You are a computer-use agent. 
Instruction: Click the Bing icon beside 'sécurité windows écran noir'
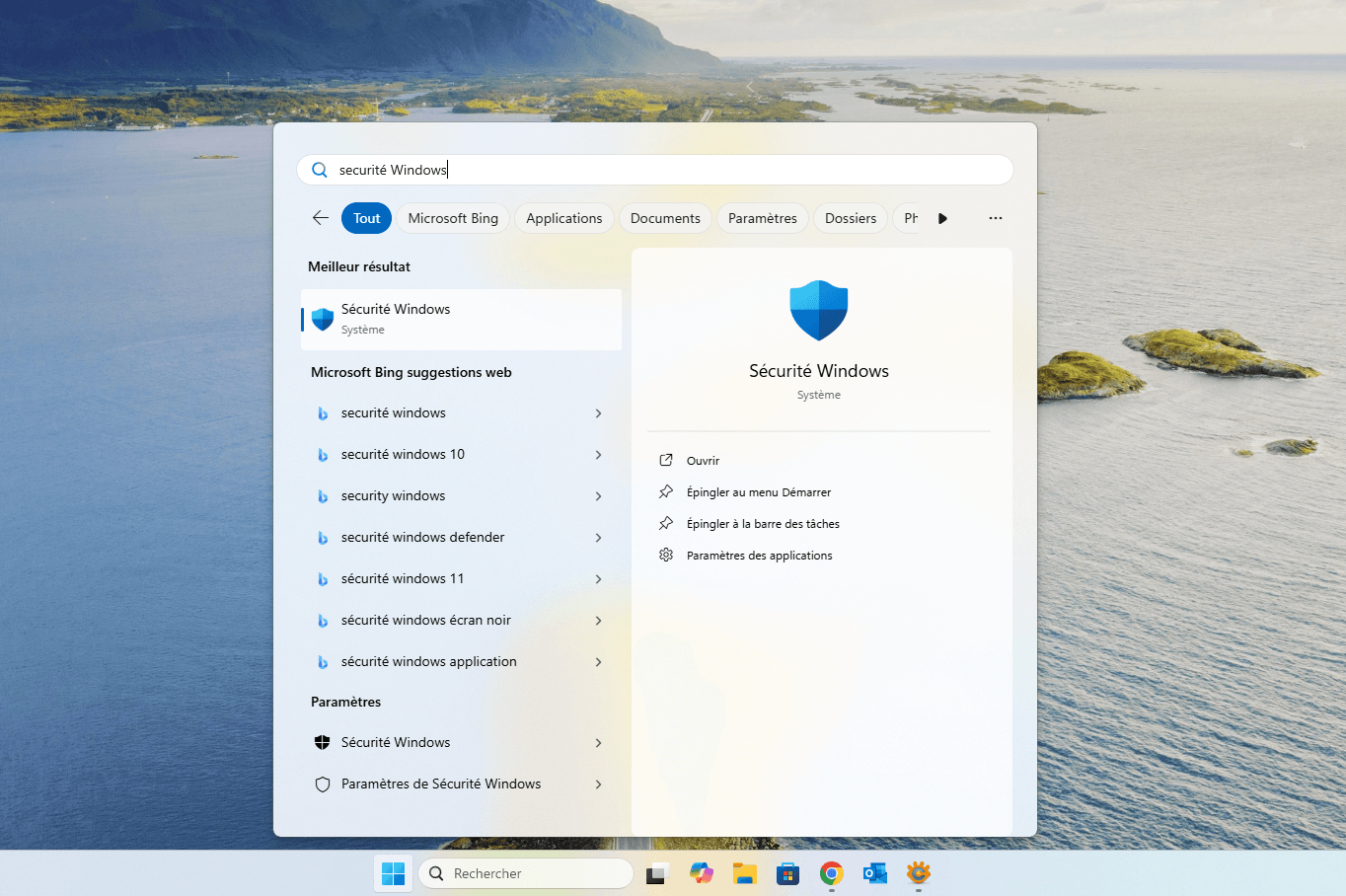[322, 621]
